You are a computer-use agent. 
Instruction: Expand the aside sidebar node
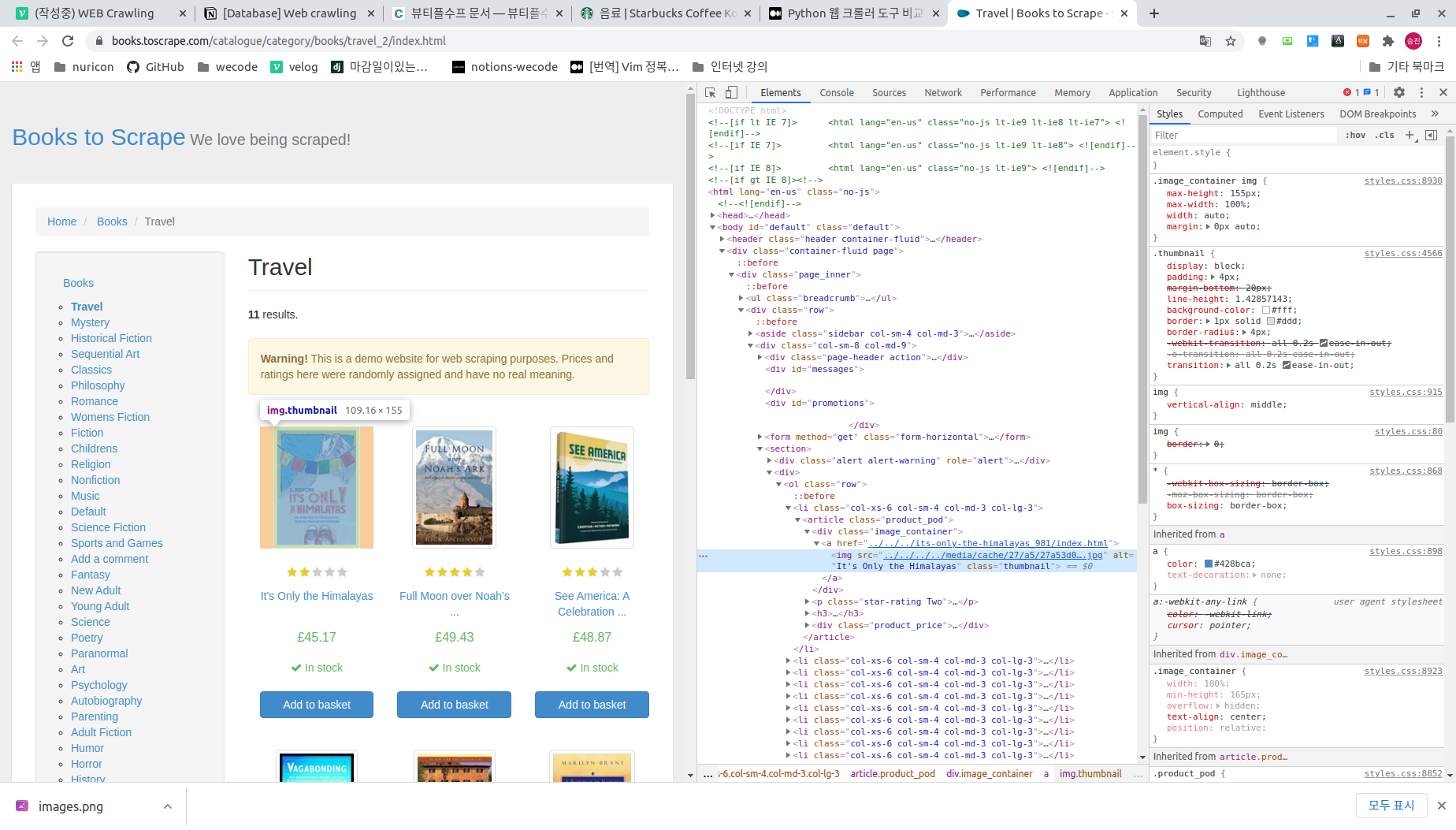tap(751, 333)
